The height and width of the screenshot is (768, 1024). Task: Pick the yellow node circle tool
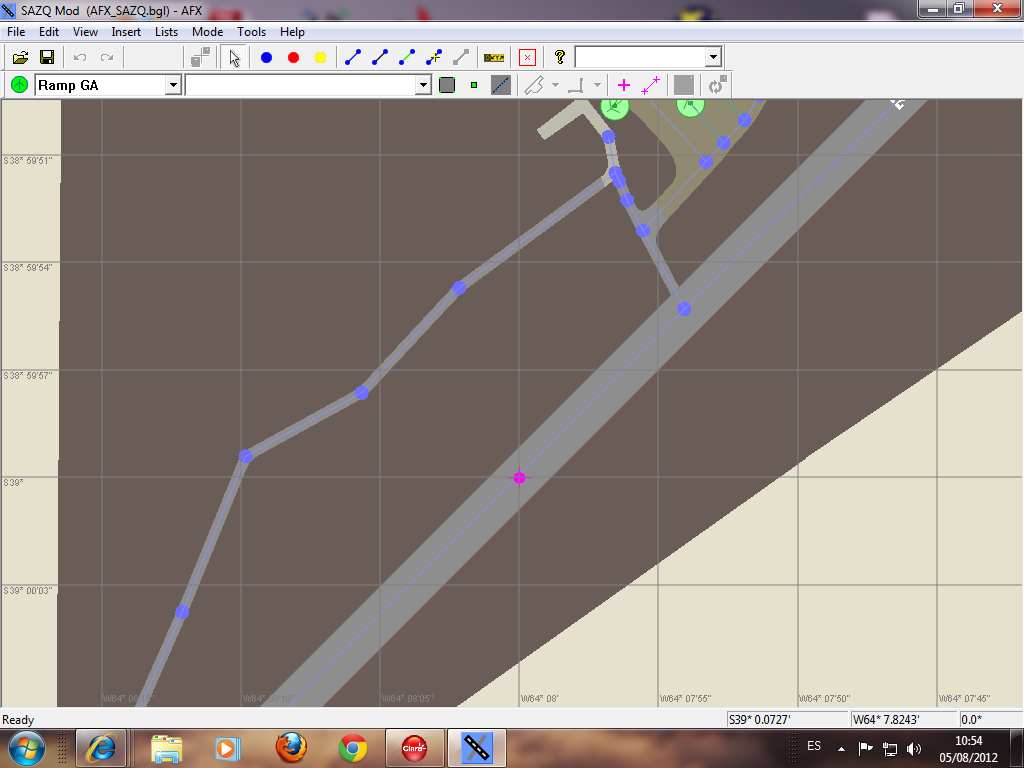(x=320, y=58)
